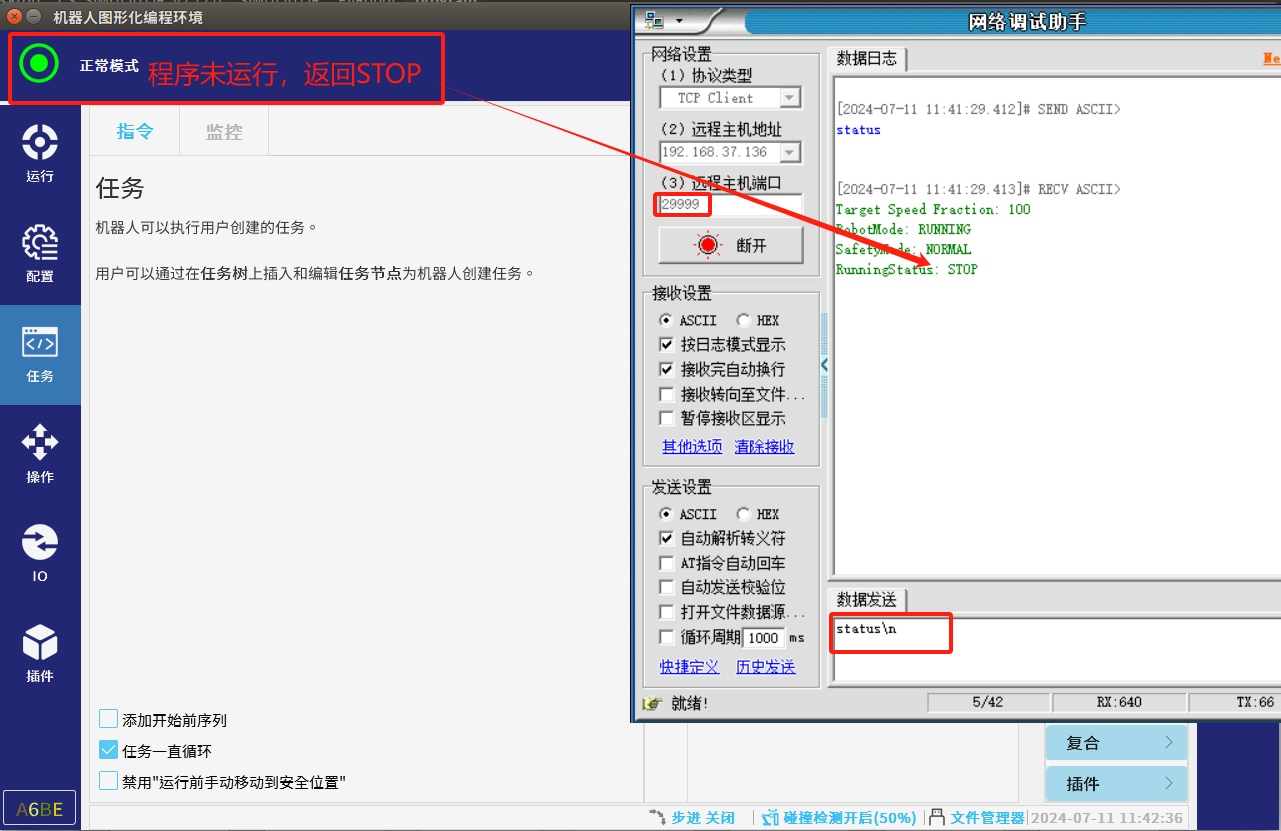Click the 清除接收 link

coord(764,447)
